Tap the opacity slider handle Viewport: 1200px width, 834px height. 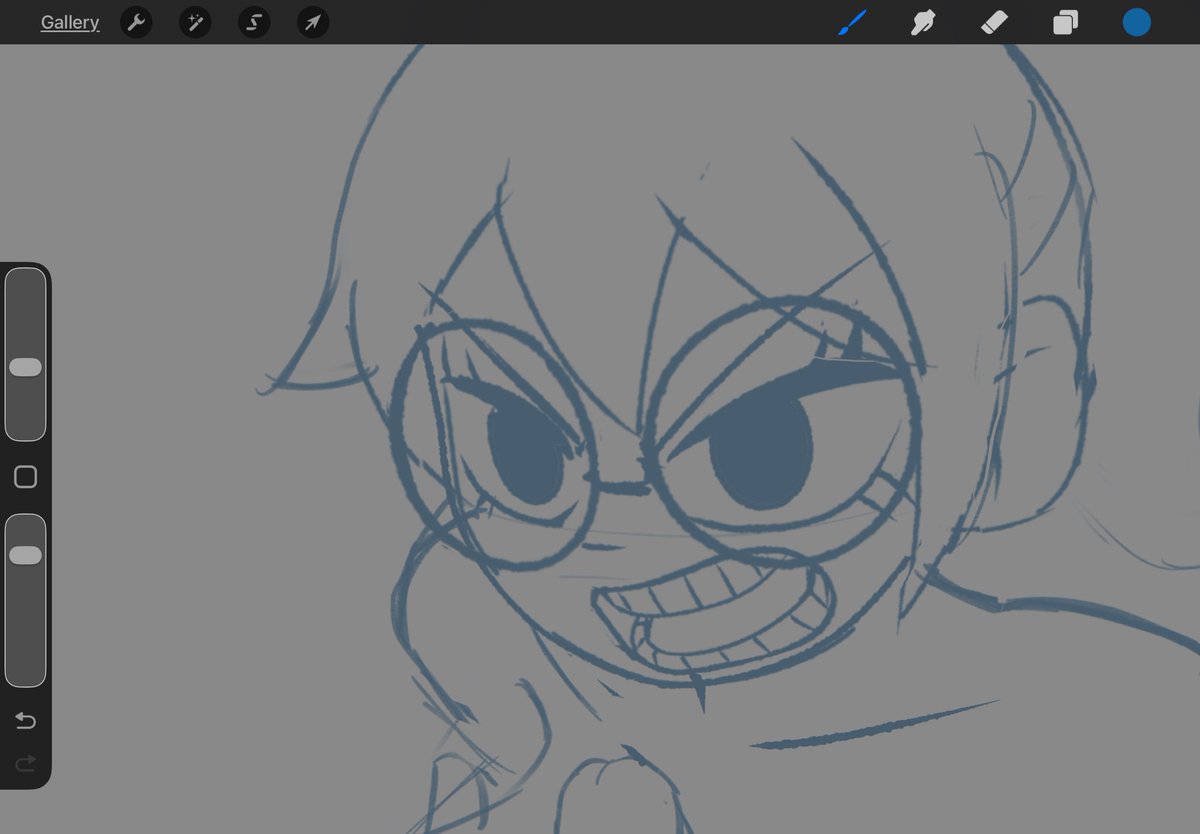26,553
